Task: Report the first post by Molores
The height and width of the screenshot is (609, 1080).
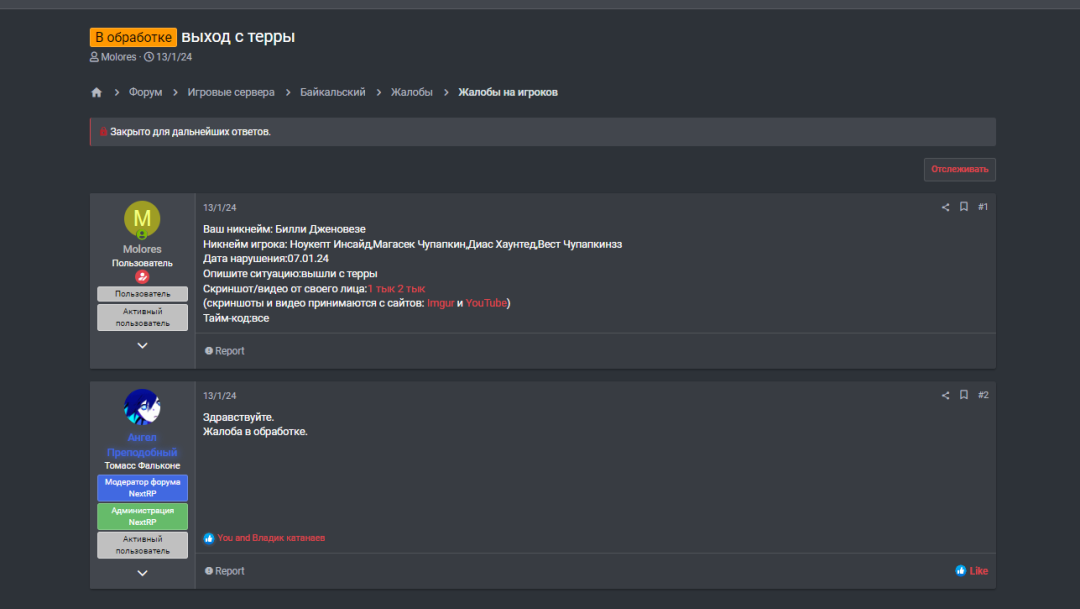Action: click(x=224, y=351)
